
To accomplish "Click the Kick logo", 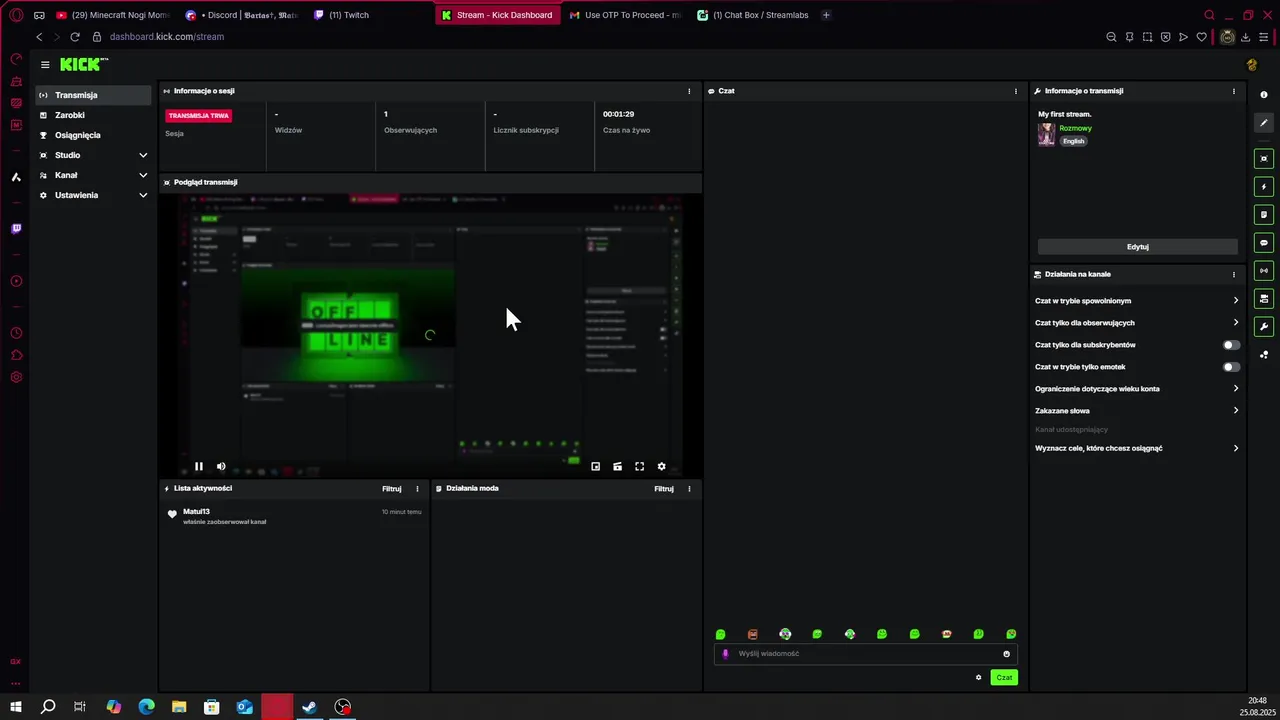I will pyautogui.click(x=83, y=64).
